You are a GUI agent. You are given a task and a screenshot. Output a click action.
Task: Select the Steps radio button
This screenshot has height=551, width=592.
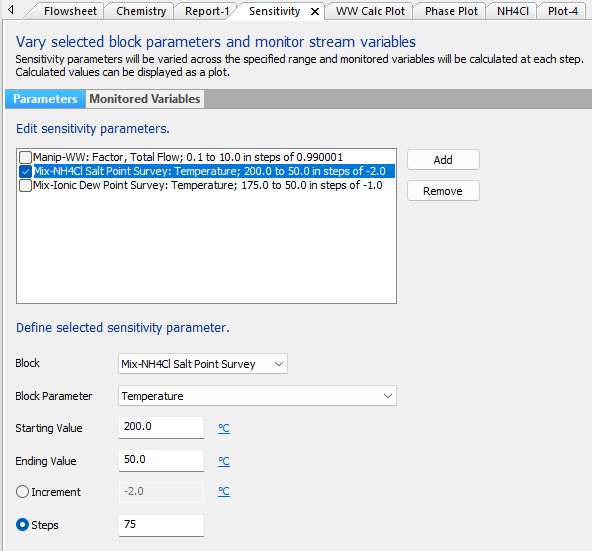point(22,525)
